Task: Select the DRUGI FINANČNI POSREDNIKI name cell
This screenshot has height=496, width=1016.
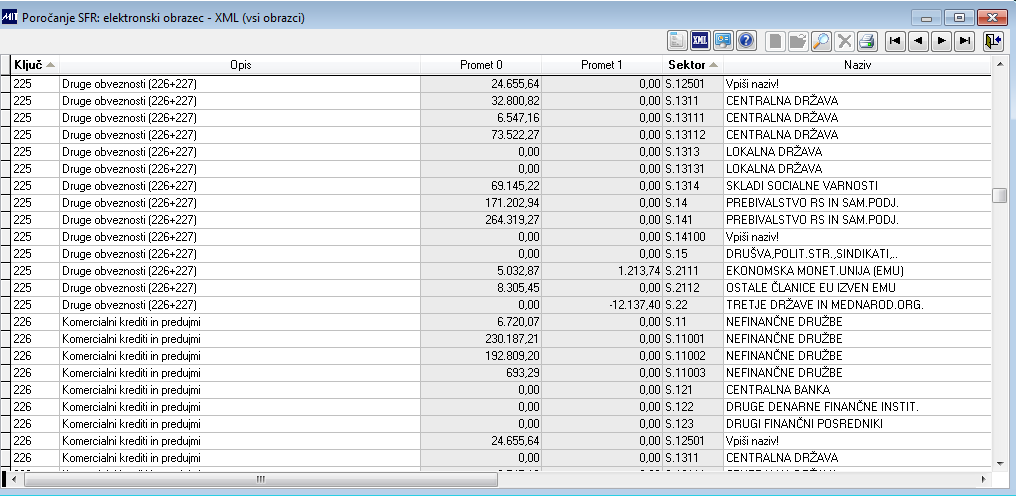Action: pyautogui.click(x=857, y=423)
